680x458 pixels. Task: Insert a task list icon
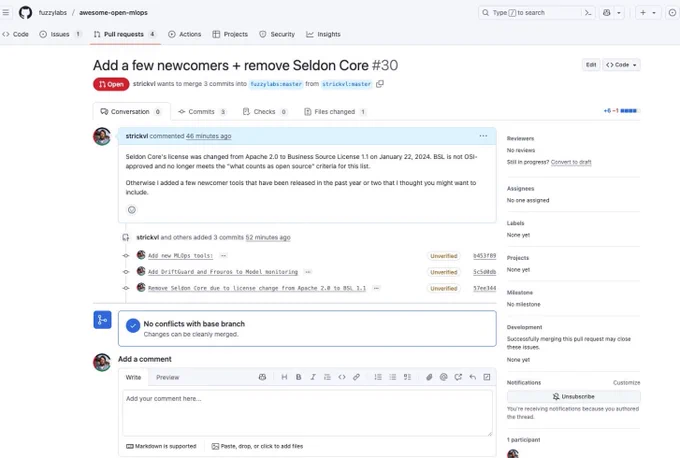point(407,377)
